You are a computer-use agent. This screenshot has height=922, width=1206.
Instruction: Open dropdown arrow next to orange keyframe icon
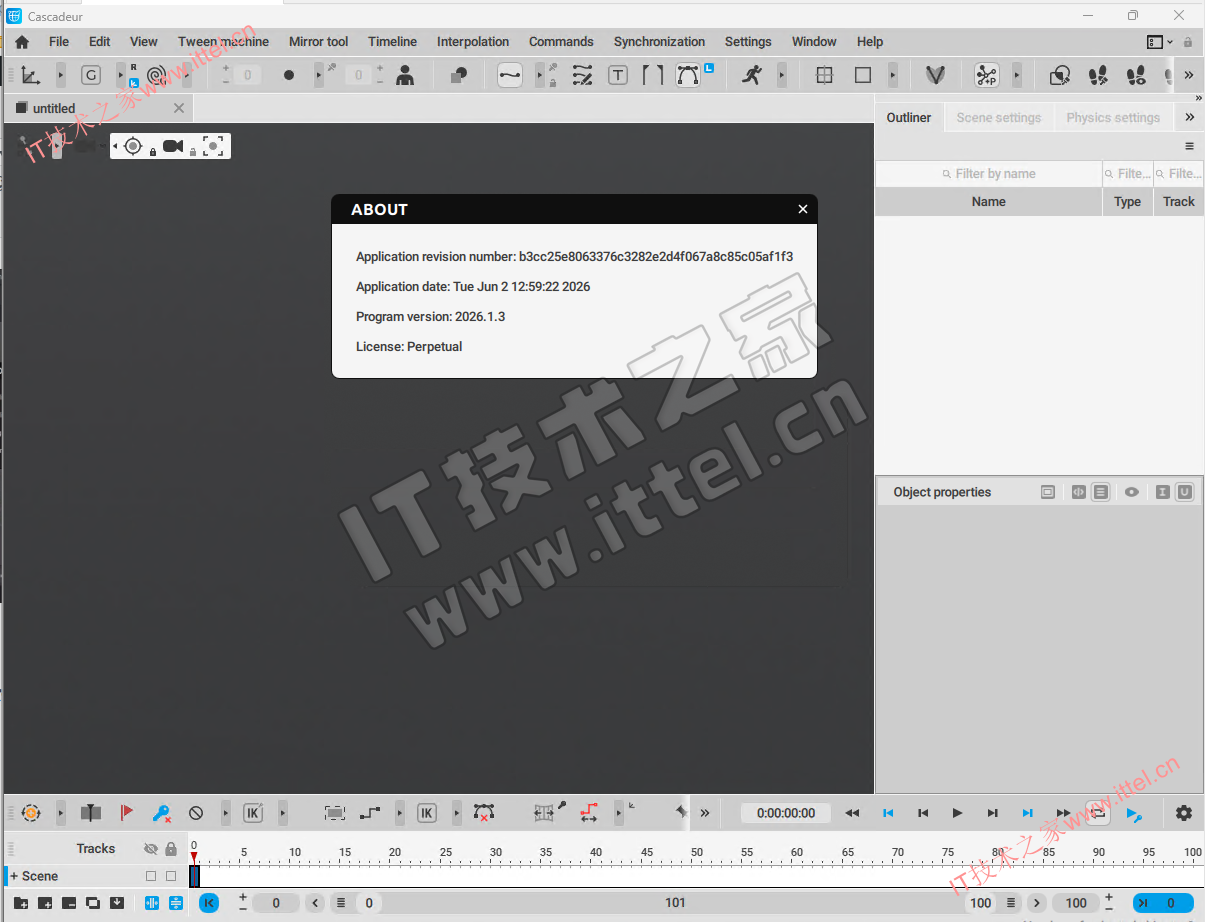60,813
